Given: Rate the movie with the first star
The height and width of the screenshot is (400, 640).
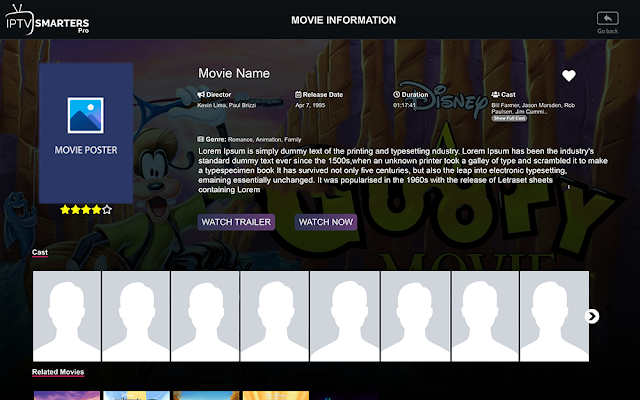Looking at the screenshot, I should 65,210.
